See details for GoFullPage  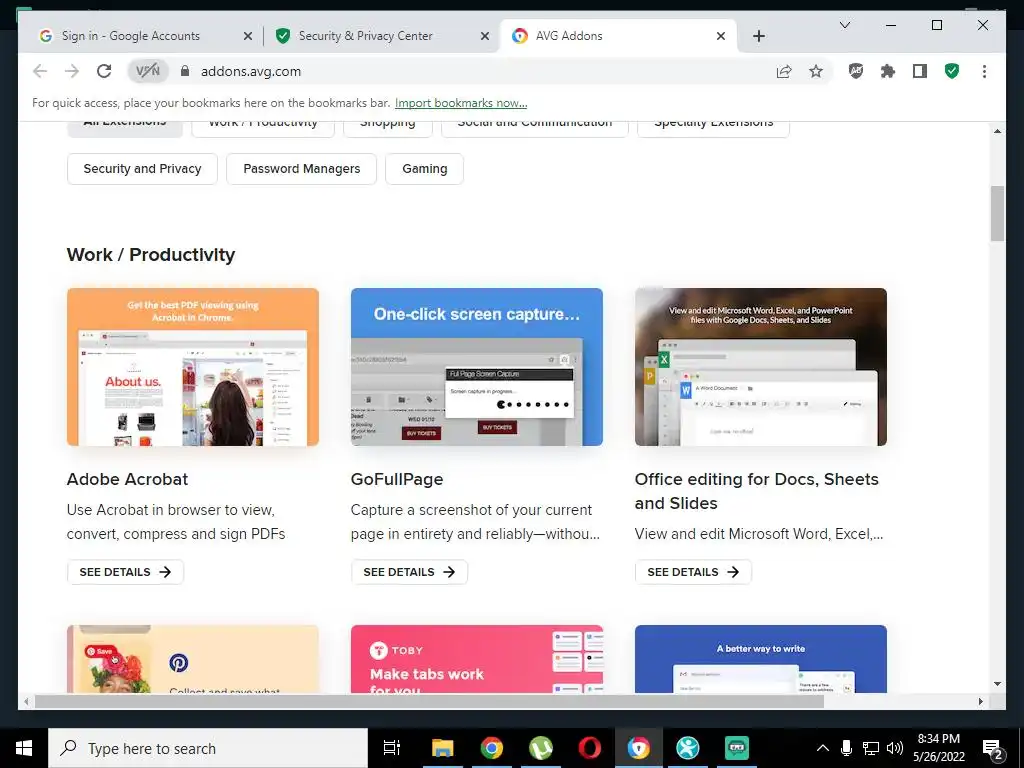click(409, 572)
